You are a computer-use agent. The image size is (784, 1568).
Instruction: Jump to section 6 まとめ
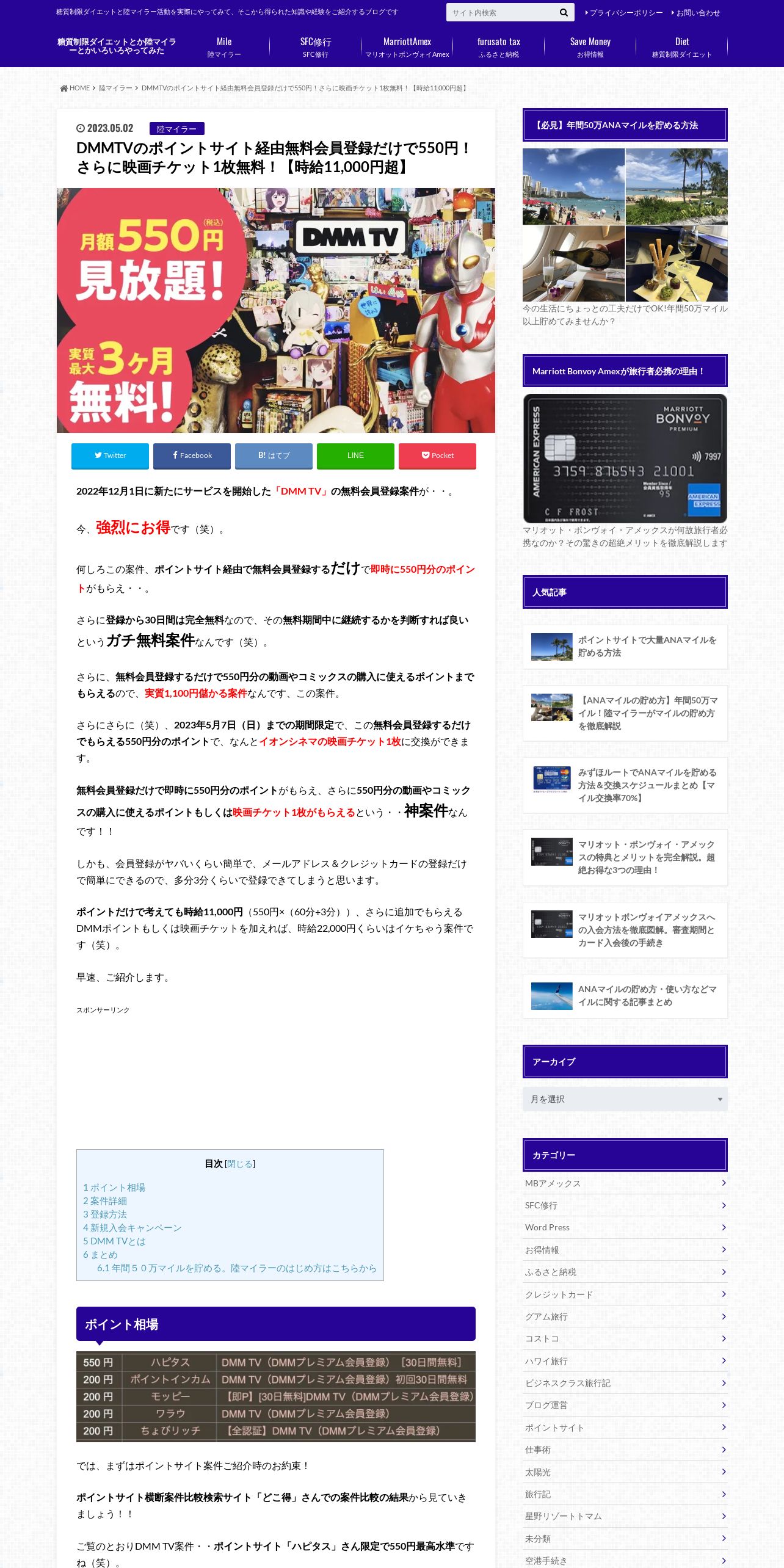(100, 1255)
